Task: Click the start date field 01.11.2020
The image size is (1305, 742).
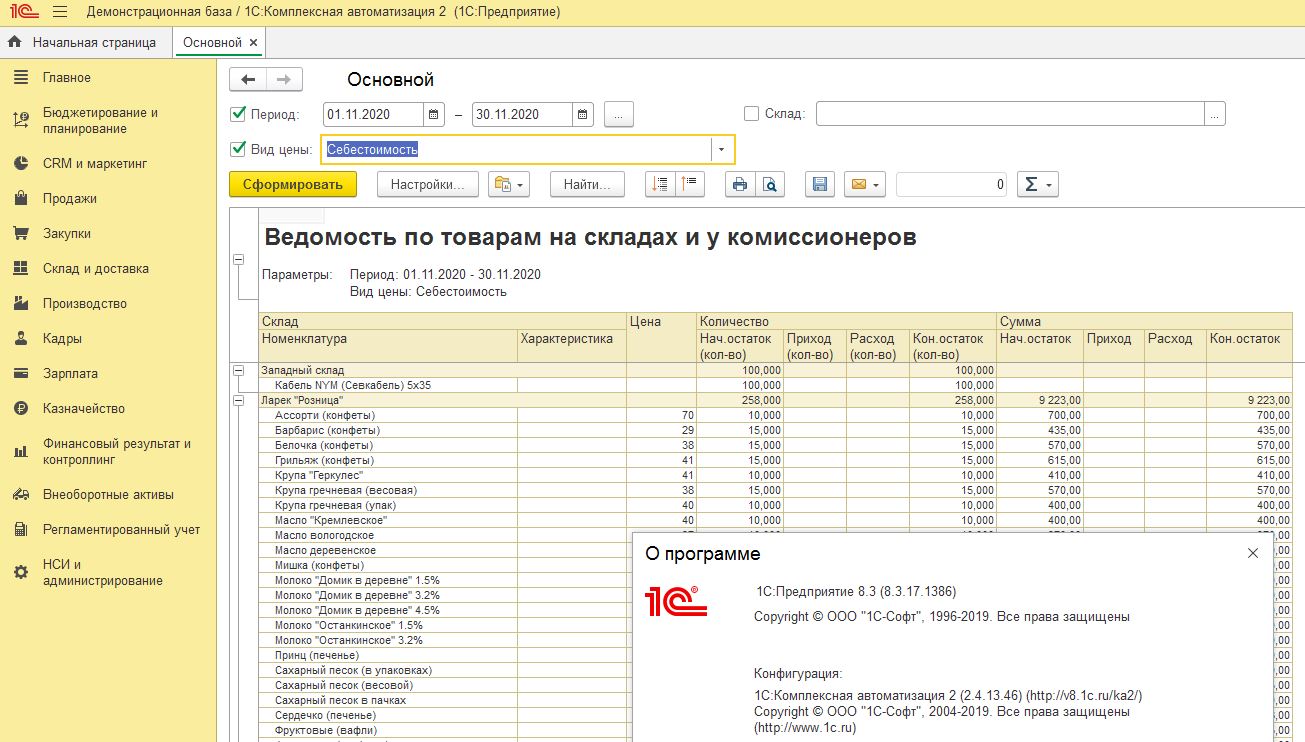Action: 374,114
